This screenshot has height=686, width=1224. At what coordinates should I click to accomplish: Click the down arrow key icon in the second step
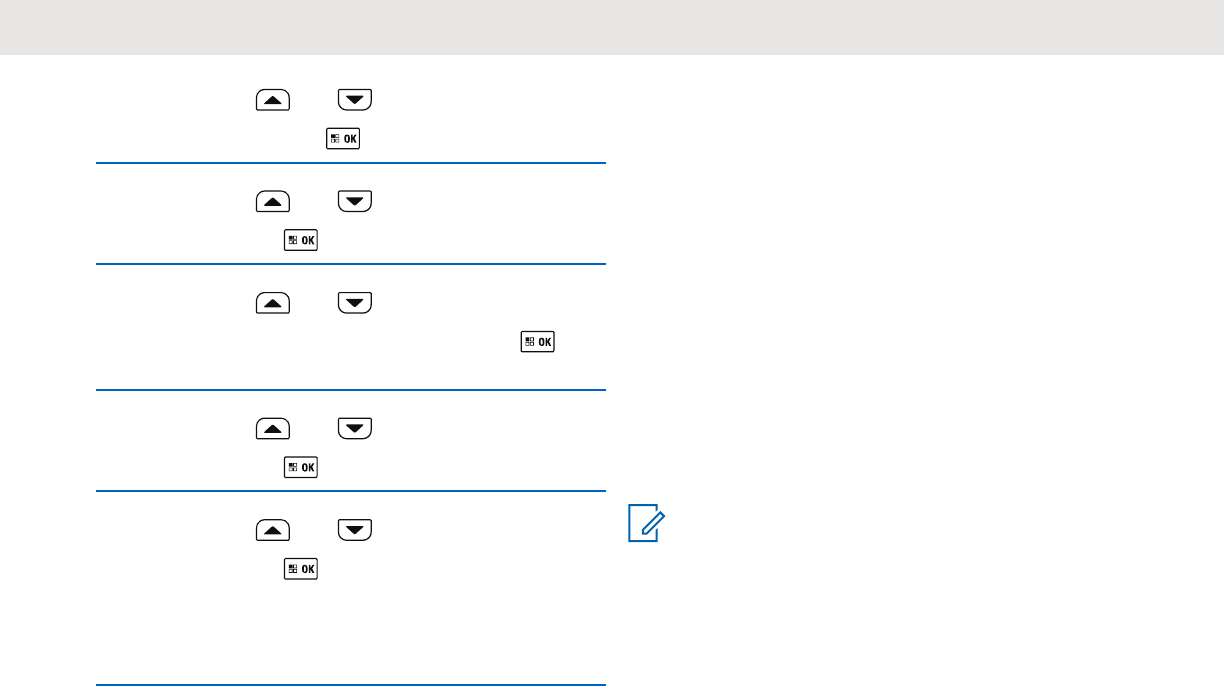(354, 201)
